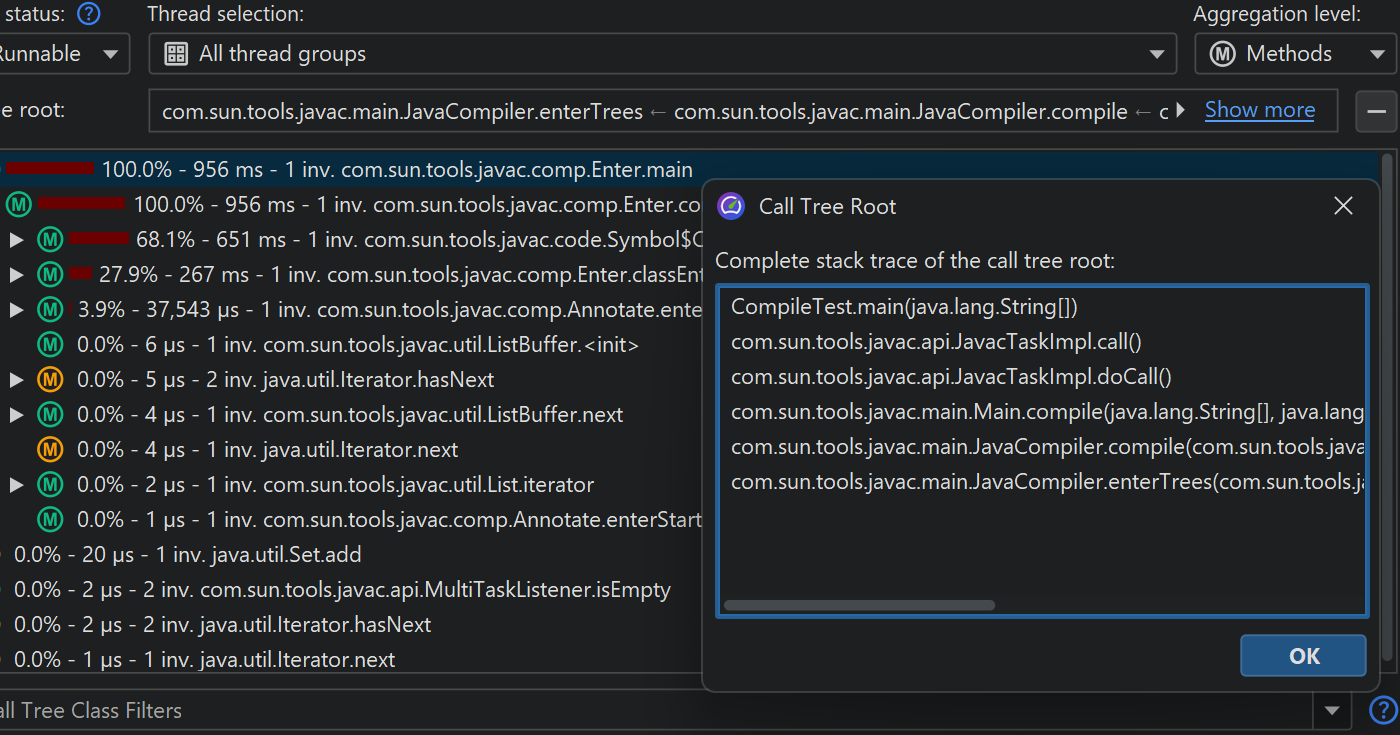1400x735 pixels.
Task: Open the All thread groups dropdown
Action: [662, 54]
